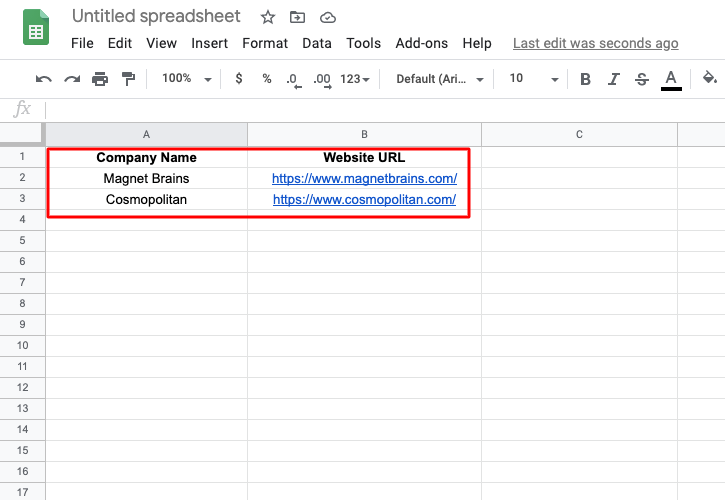
Task: Open the text color picker
Action: click(x=671, y=80)
